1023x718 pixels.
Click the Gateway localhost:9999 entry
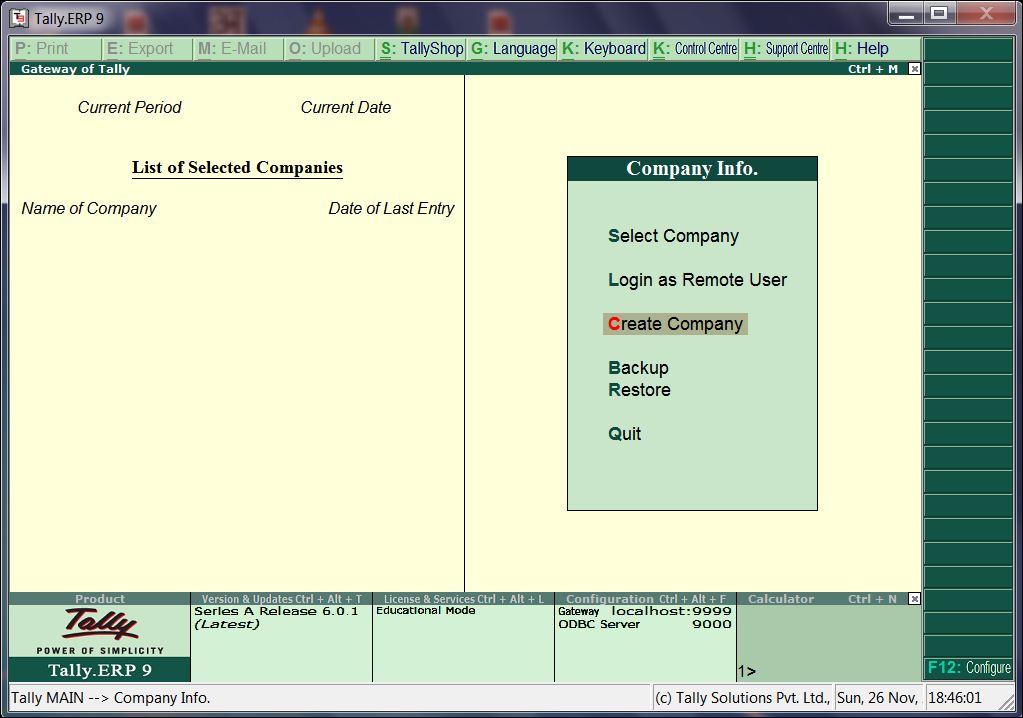pos(645,612)
